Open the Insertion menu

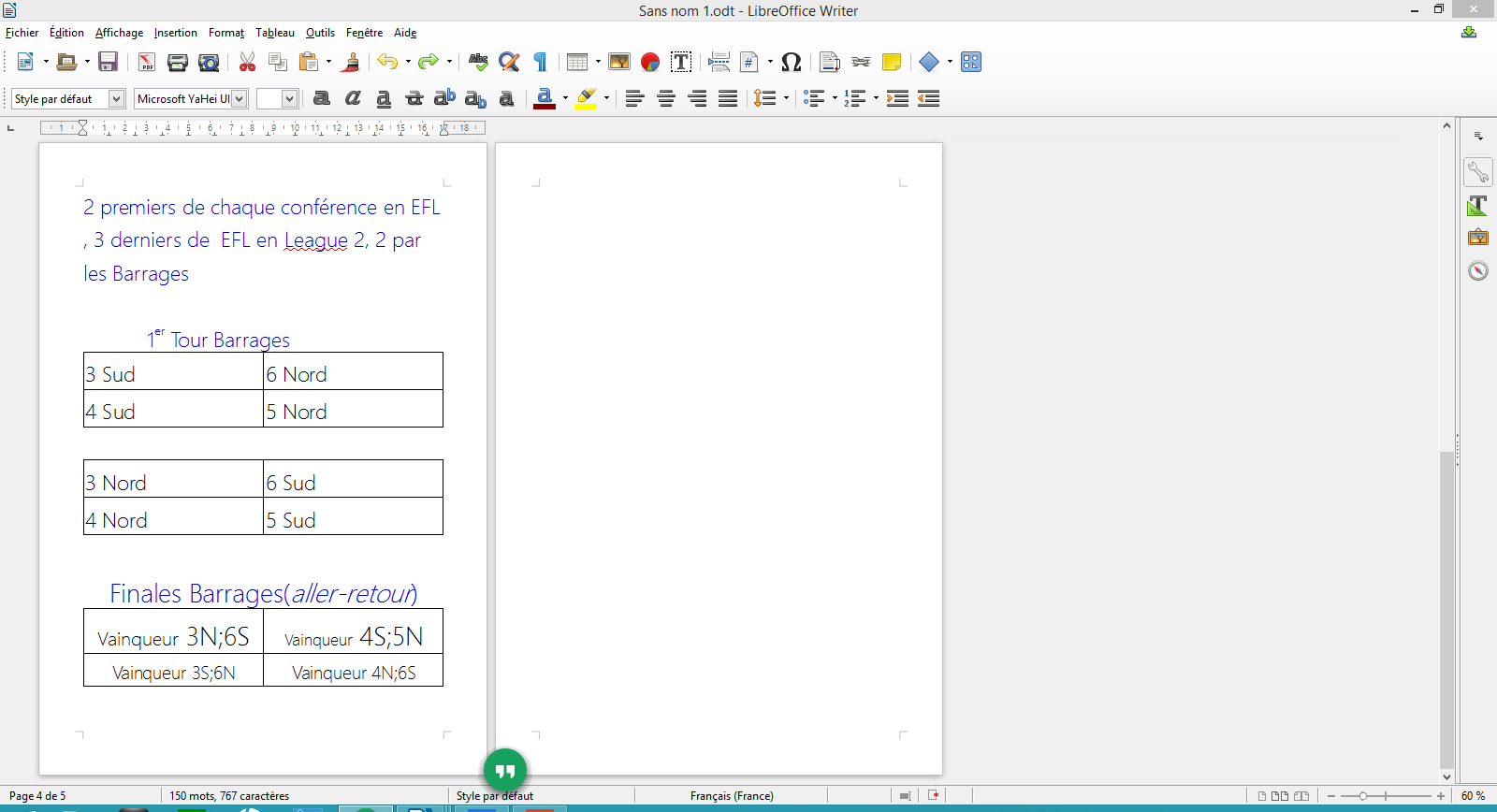pos(175,33)
